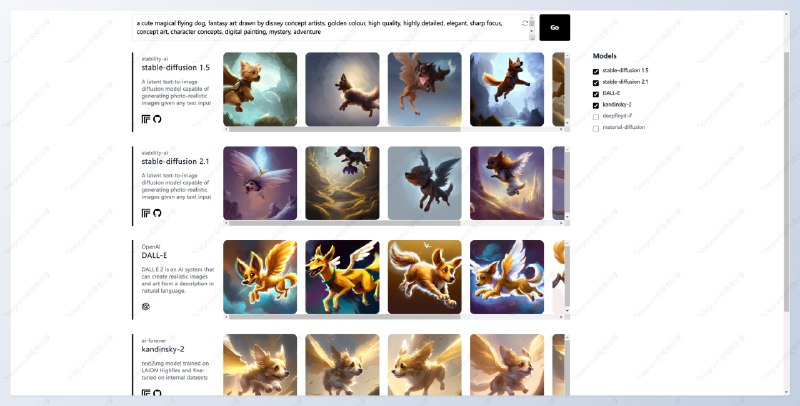Open the GitHub icon under stable-diffusion 1.5

157,118
